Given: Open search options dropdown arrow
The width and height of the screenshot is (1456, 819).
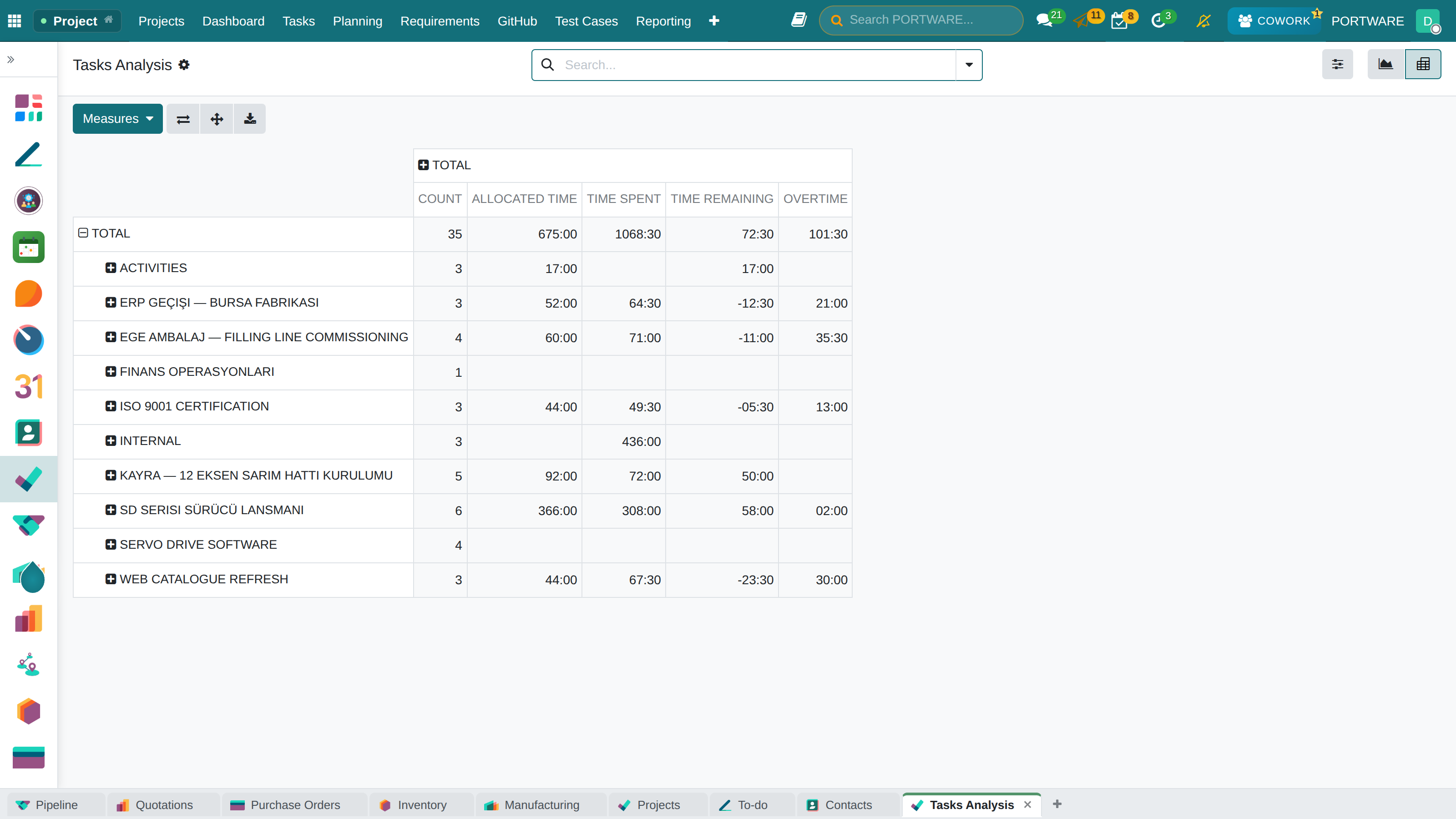Looking at the screenshot, I should pyautogui.click(x=969, y=65).
